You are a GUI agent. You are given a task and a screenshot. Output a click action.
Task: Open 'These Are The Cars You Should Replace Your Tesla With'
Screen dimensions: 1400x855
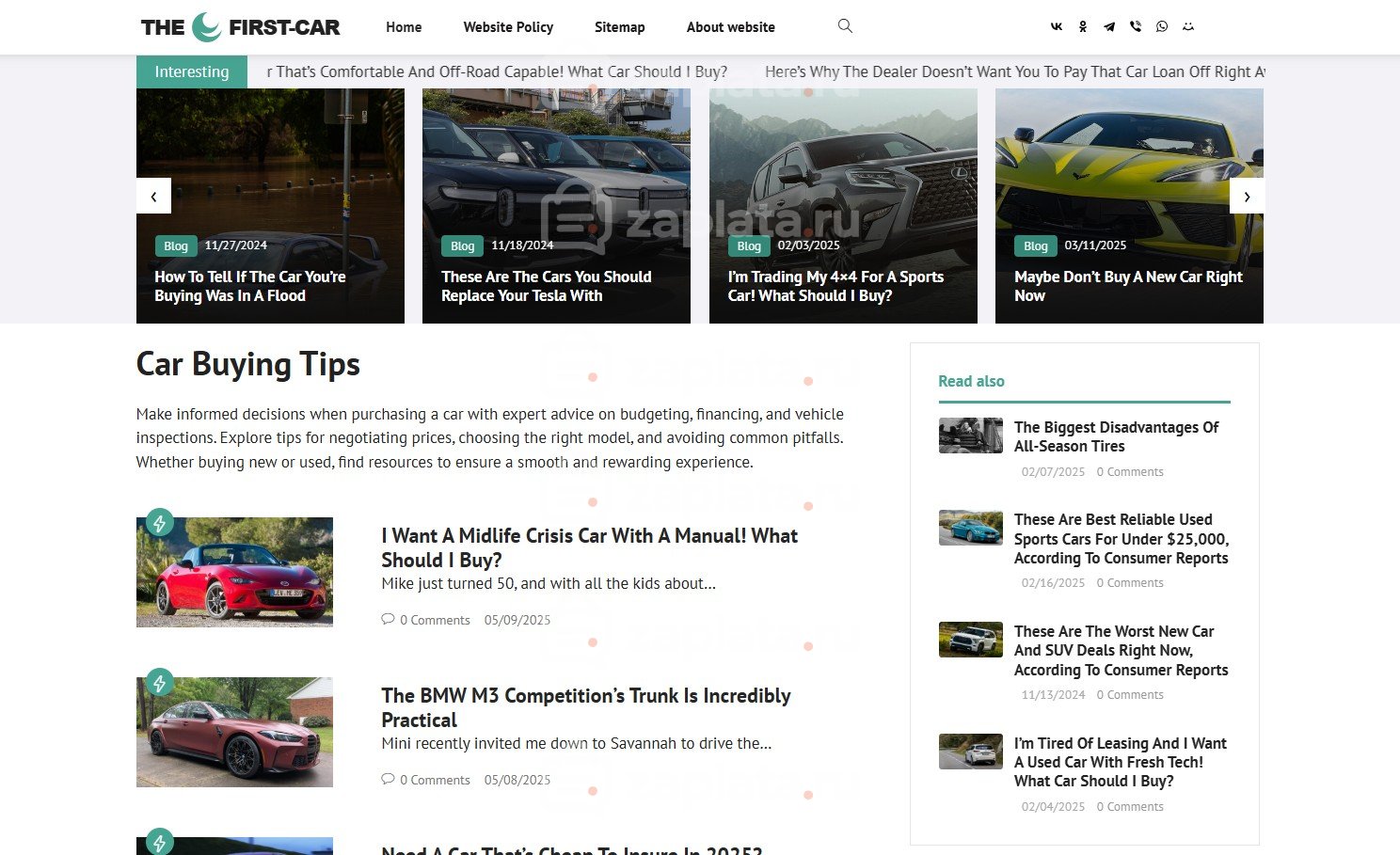(x=547, y=286)
